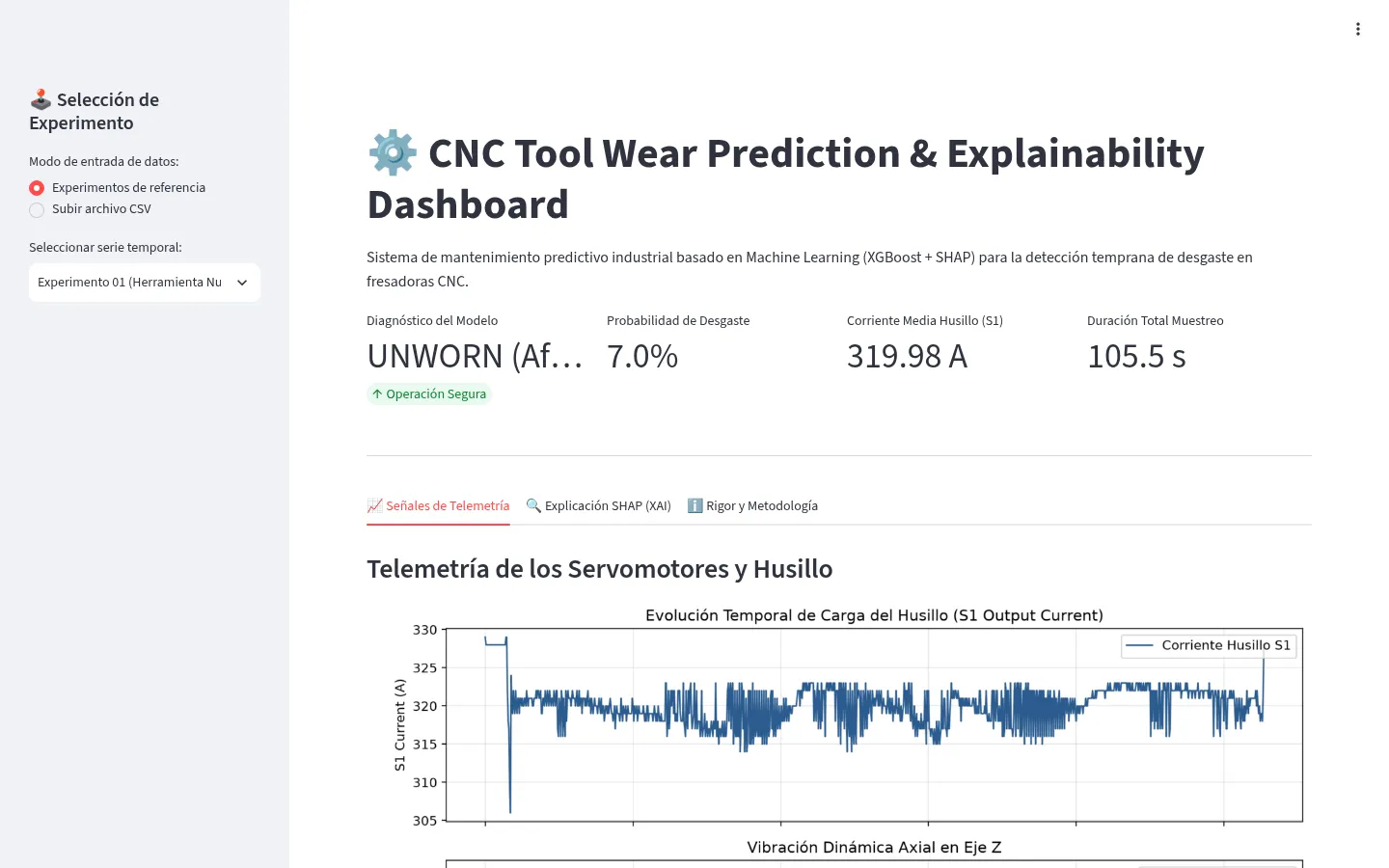The image size is (1389, 868).
Task: Open Experimento 01 selection combo box
Action: [145, 283]
